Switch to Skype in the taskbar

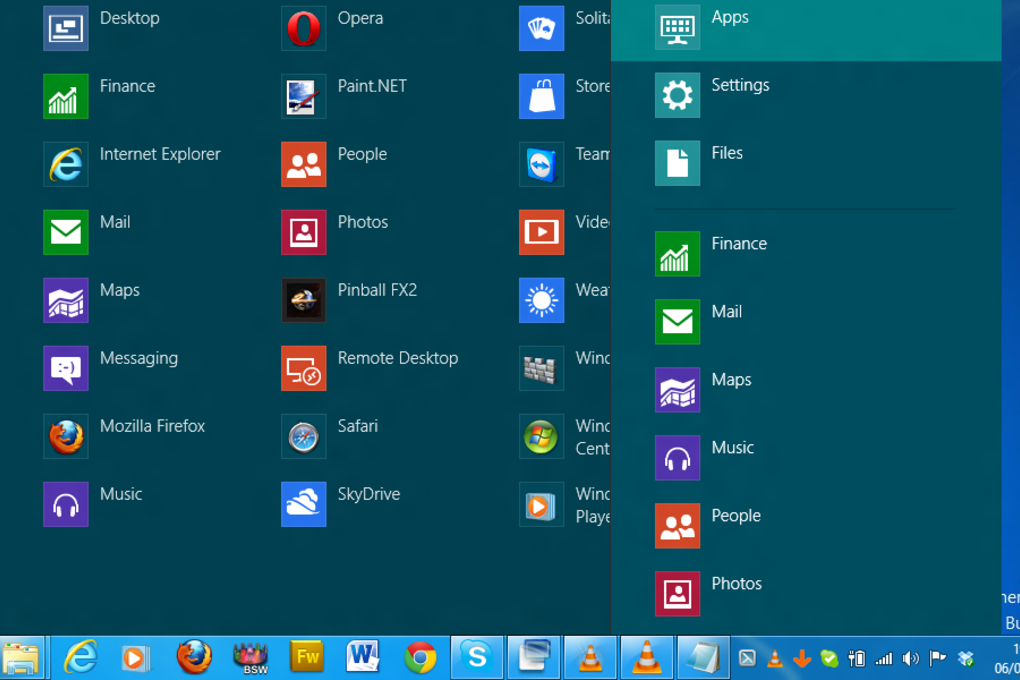tap(477, 658)
